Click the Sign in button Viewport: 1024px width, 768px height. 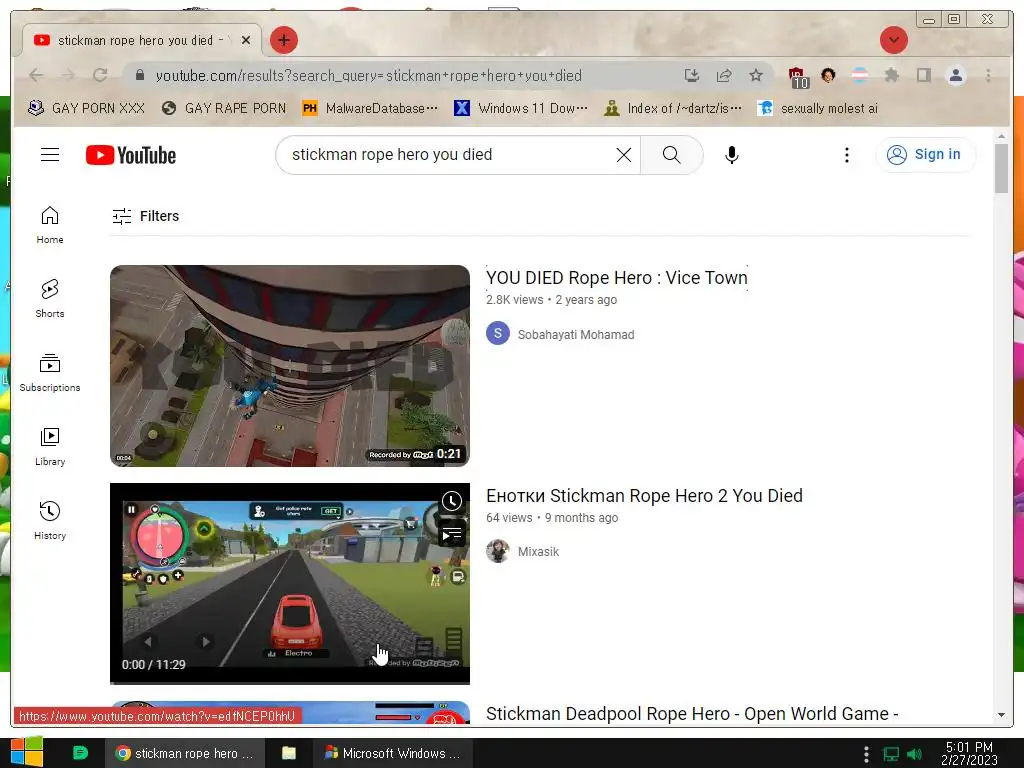tap(925, 155)
